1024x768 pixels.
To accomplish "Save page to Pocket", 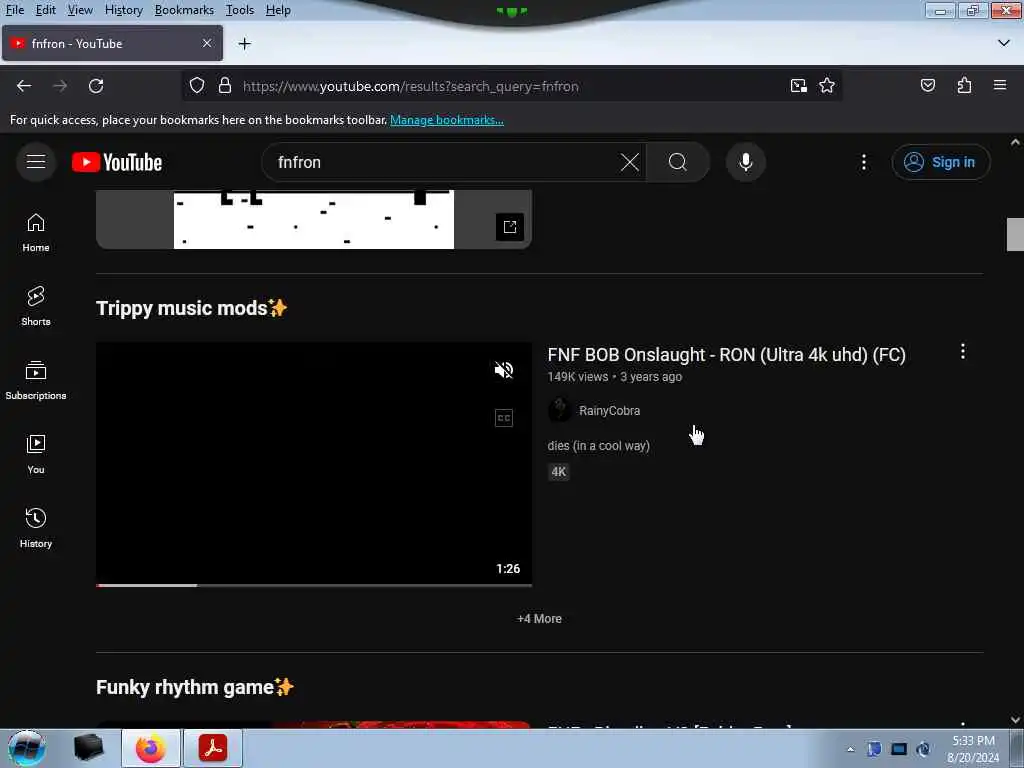I will [x=927, y=86].
